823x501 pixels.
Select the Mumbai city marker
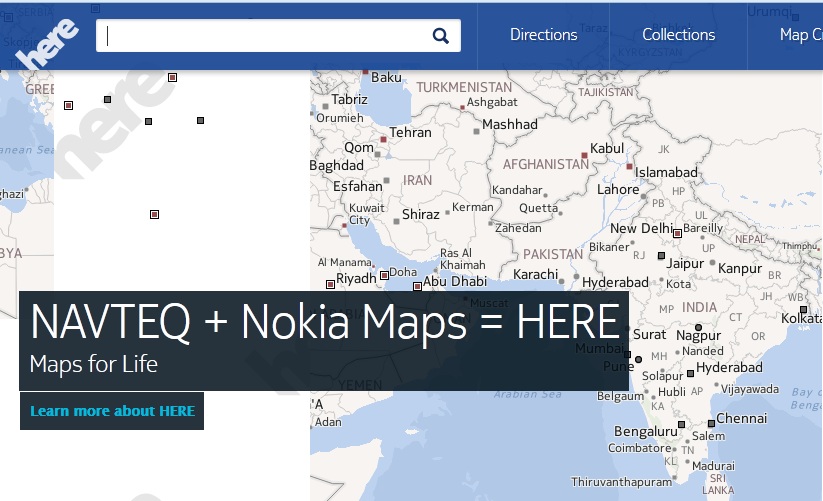pos(628,354)
